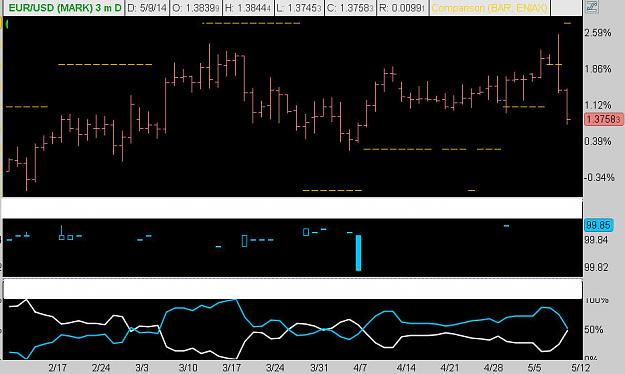Image resolution: width=625 pixels, height=374 pixels.
Task: Click the 3/31 date on time axis
Action: (319, 367)
